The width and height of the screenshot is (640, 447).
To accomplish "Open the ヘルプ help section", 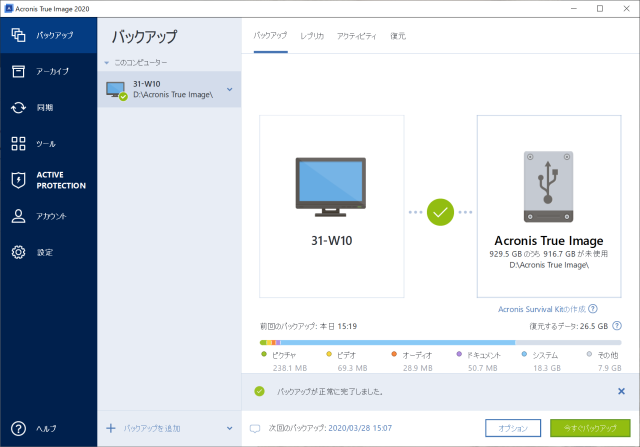I will [48, 429].
